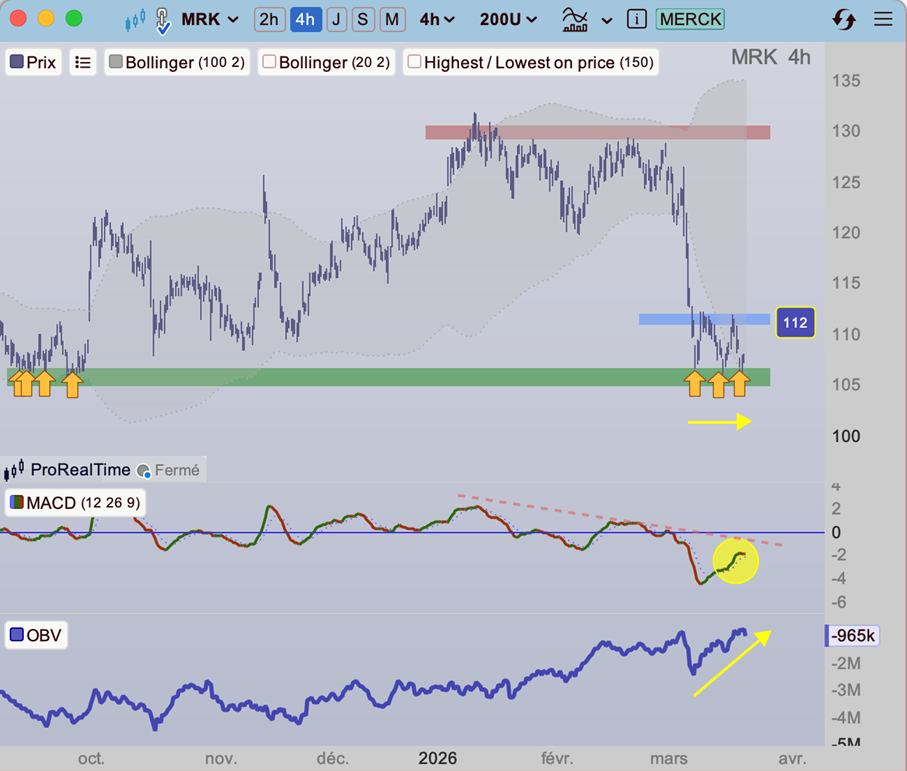Click the 2026 label on time axis

[438, 758]
